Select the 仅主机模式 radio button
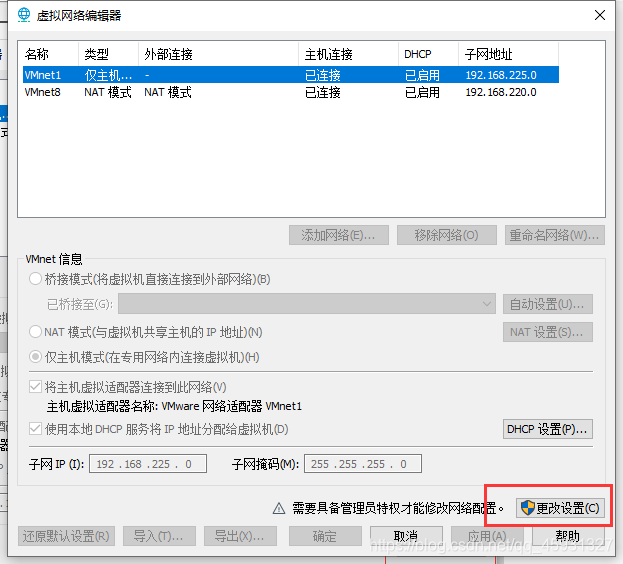The height and width of the screenshot is (564, 623). point(35,357)
